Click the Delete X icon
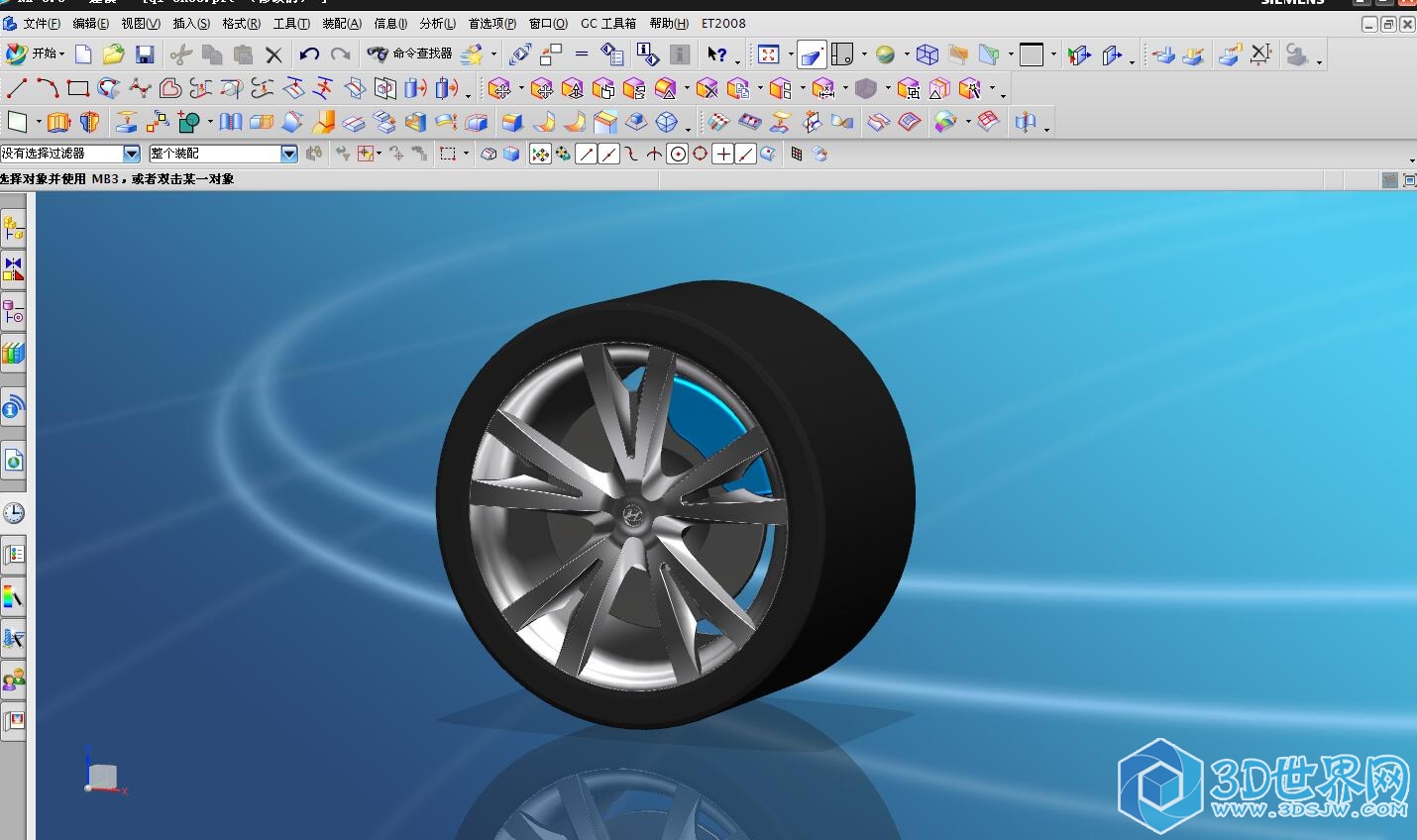The width and height of the screenshot is (1417, 840). coord(273,54)
